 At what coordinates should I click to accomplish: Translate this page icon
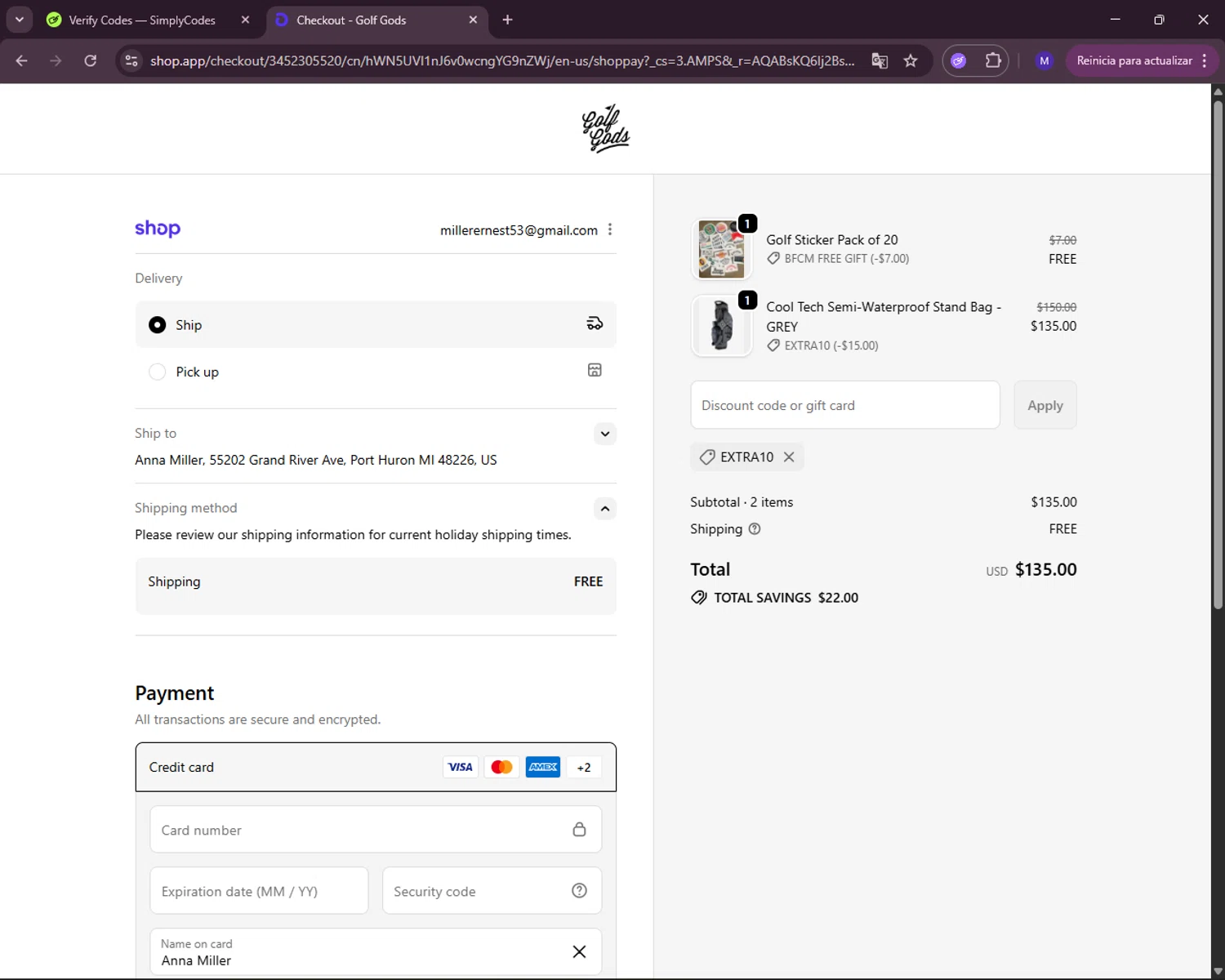pyautogui.click(x=880, y=60)
